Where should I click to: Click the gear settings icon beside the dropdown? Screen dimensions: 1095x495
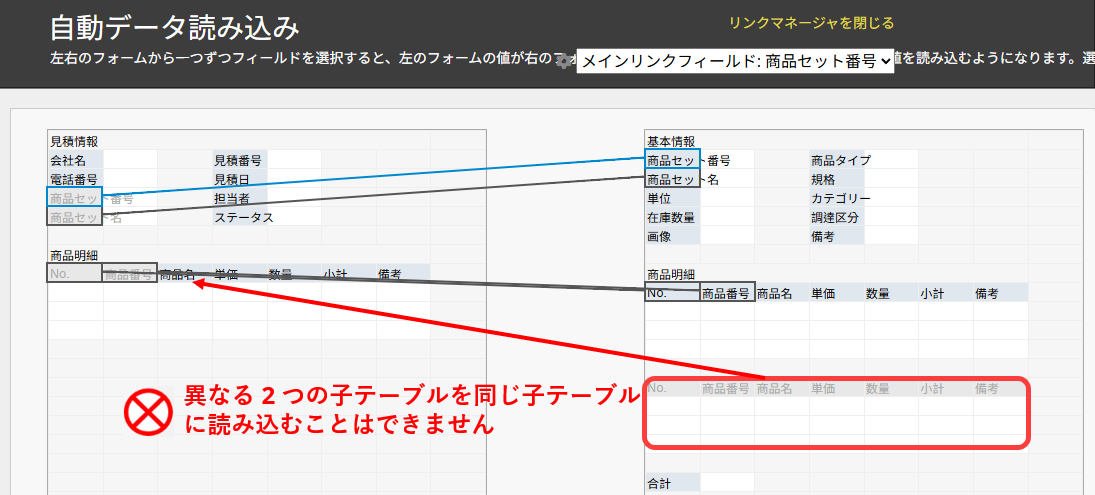click(566, 61)
